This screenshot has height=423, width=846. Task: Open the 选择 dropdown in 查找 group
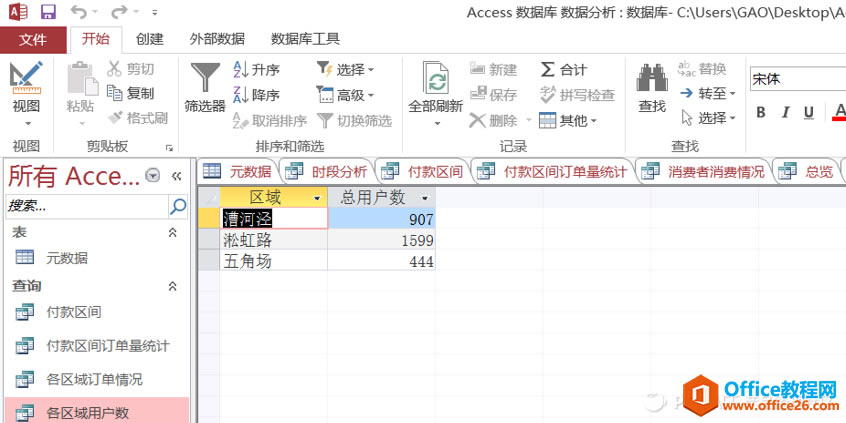tap(708, 118)
